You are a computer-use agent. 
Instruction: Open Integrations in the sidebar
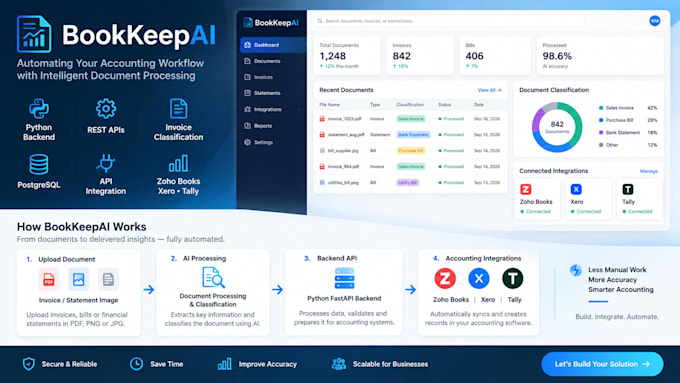(273, 109)
